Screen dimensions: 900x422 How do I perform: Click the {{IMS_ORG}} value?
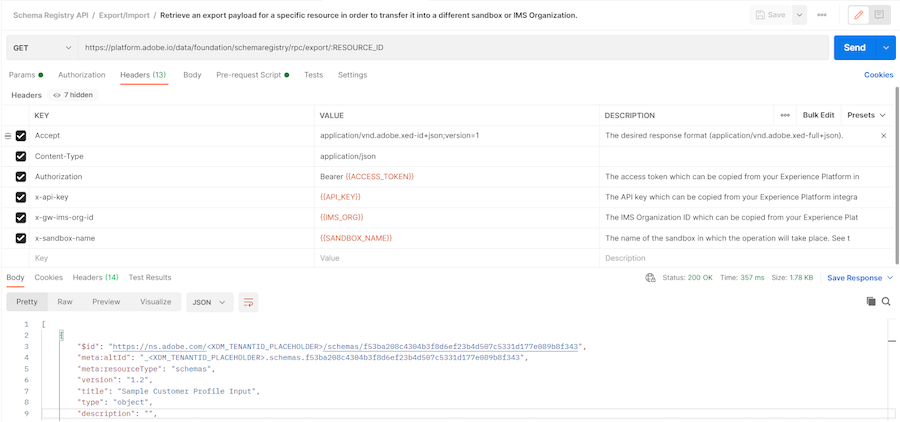pos(342,218)
